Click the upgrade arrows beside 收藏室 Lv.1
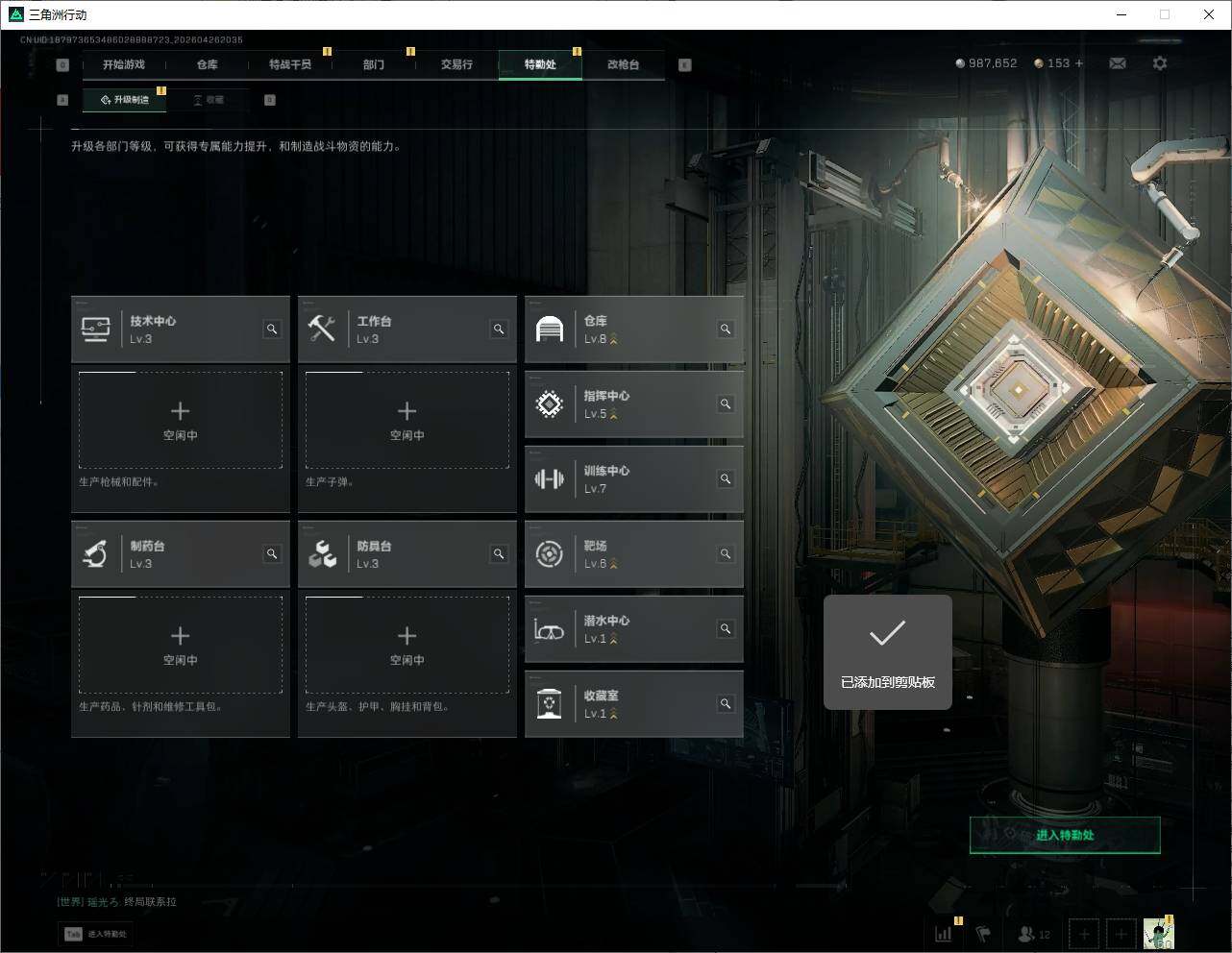This screenshot has width=1232, height=953. coord(614,714)
